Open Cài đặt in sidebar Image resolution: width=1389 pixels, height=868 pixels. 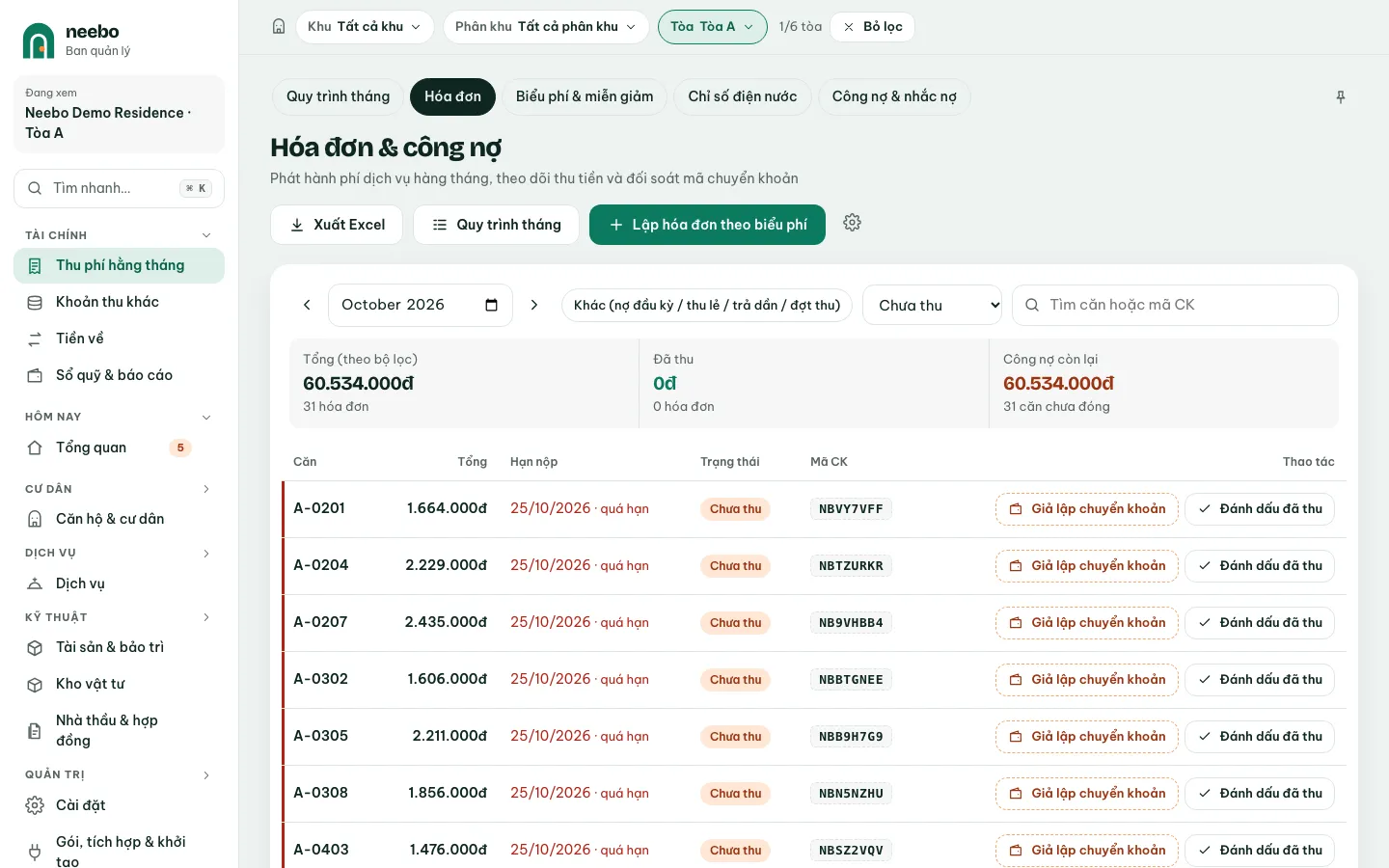point(119,805)
